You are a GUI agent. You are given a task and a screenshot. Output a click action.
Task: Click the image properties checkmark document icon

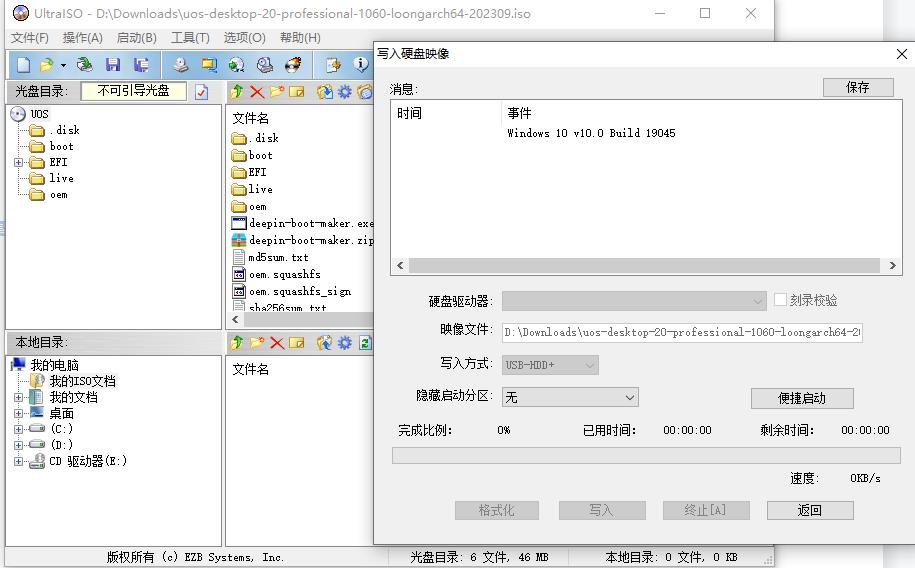point(201,92)
